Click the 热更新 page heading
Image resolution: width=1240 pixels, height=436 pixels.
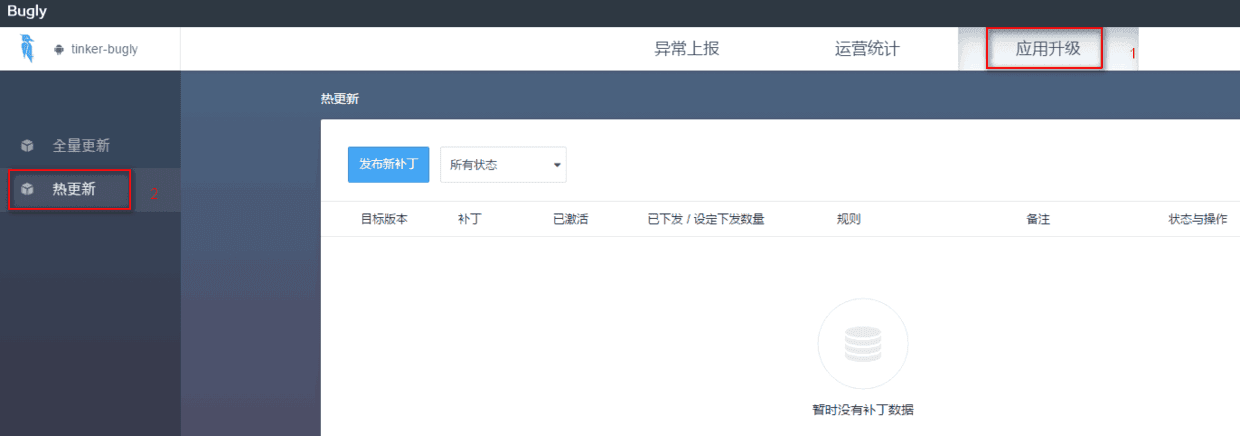tap(339, 99)
